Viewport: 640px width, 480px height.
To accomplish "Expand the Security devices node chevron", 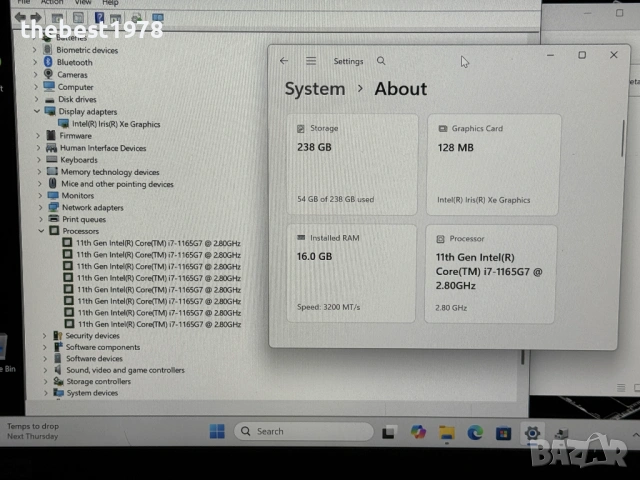I will pos(44,336).
